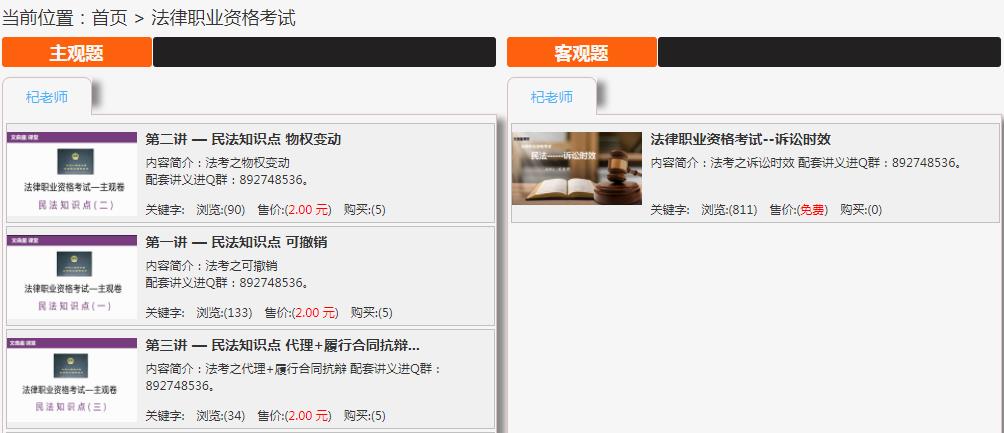1004x433 pixels.
Task: Open title 第三讲 代理+履行合同抗辩
Action: pyautogui.click(x=282, y=346)
